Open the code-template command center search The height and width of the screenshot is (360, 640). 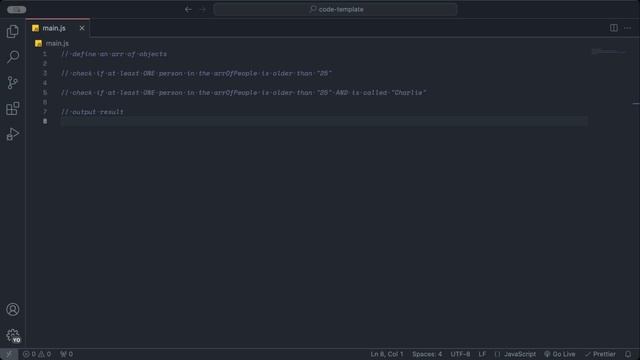click(x=336, y=9)
